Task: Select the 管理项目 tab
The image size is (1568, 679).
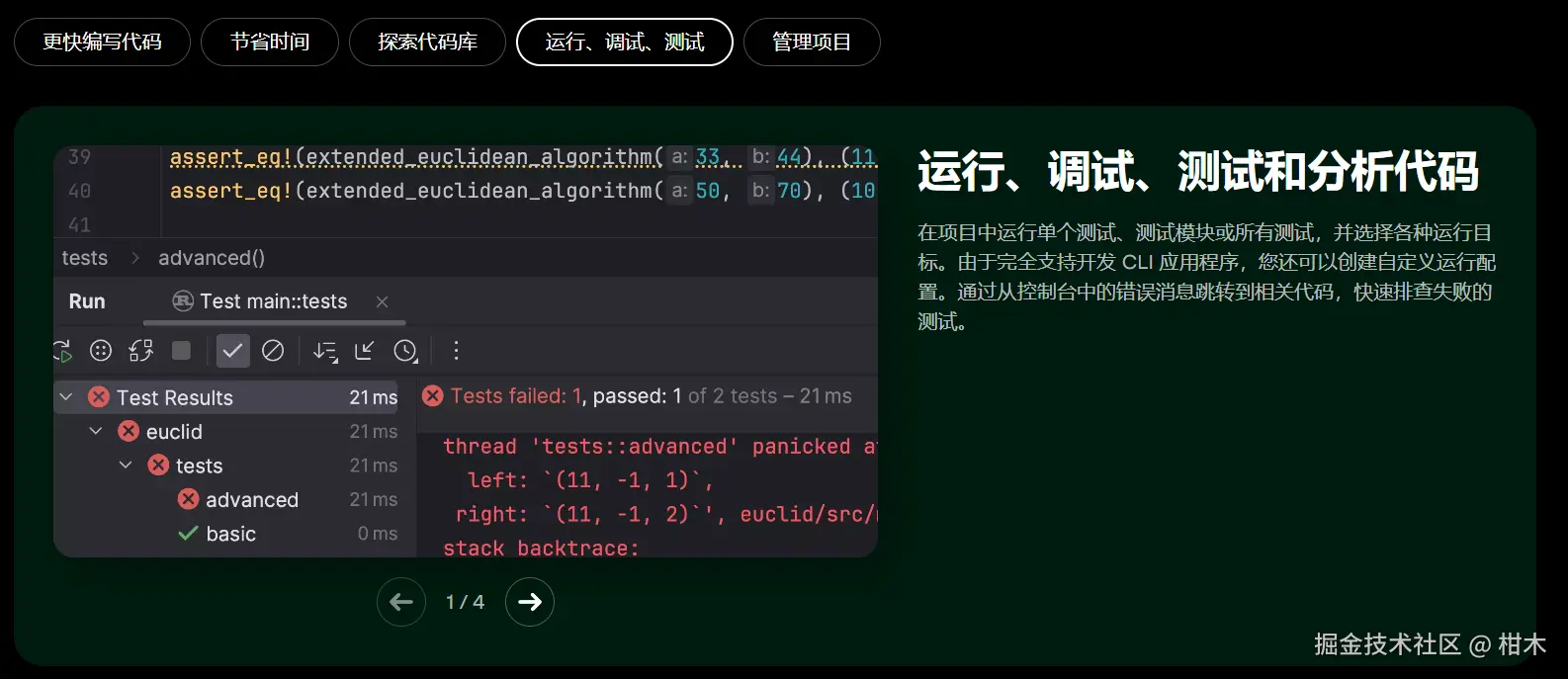Action: pos(812,42)
